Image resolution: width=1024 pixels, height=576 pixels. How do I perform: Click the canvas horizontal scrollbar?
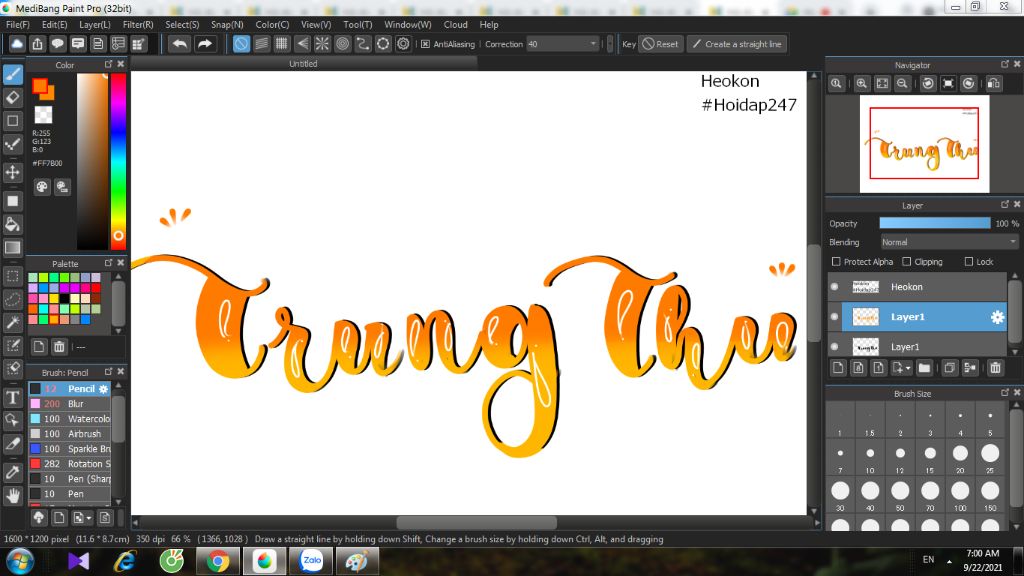point(477,522)
